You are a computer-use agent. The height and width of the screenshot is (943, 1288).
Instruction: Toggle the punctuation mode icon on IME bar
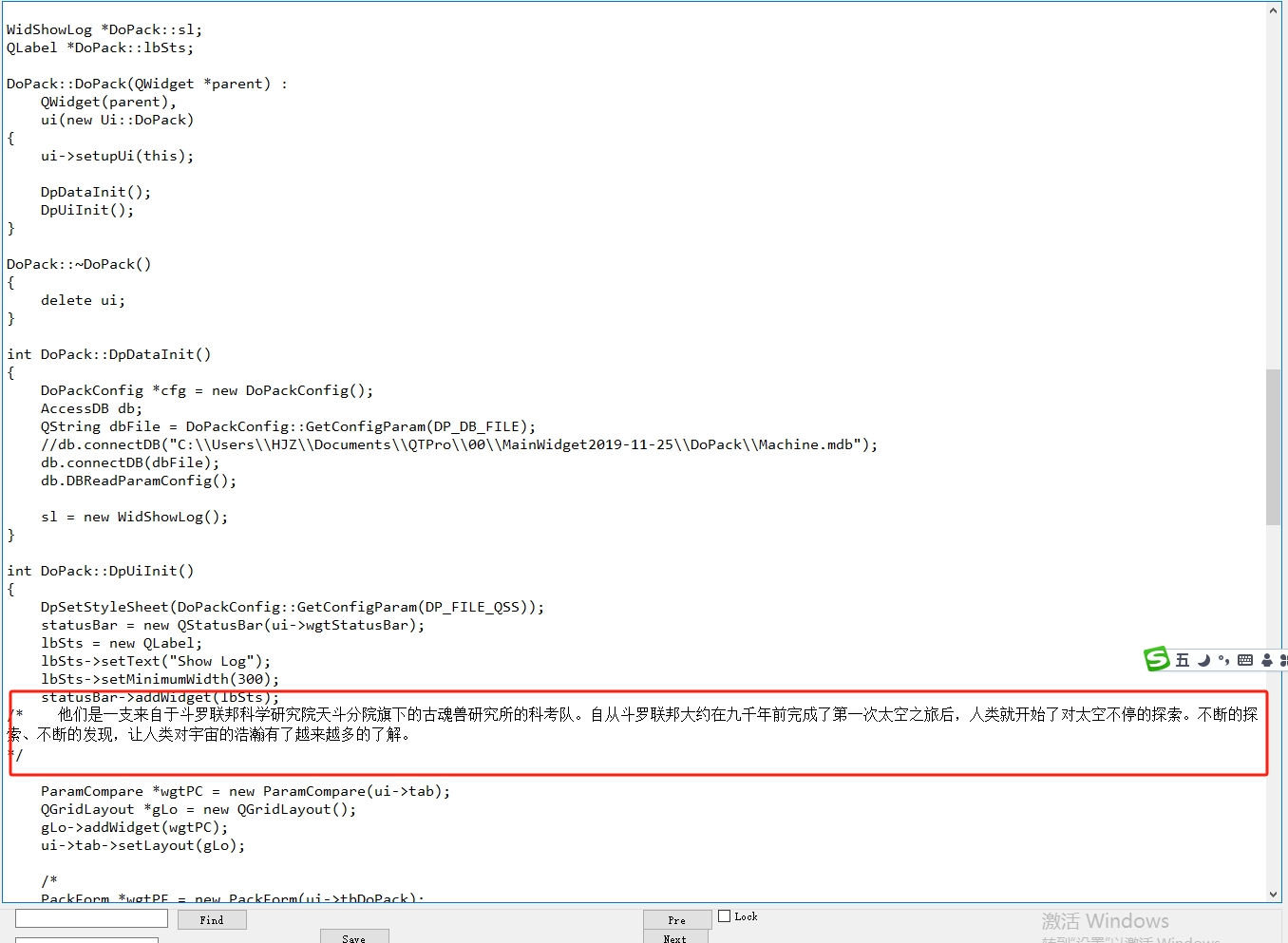click(1223, 660)
